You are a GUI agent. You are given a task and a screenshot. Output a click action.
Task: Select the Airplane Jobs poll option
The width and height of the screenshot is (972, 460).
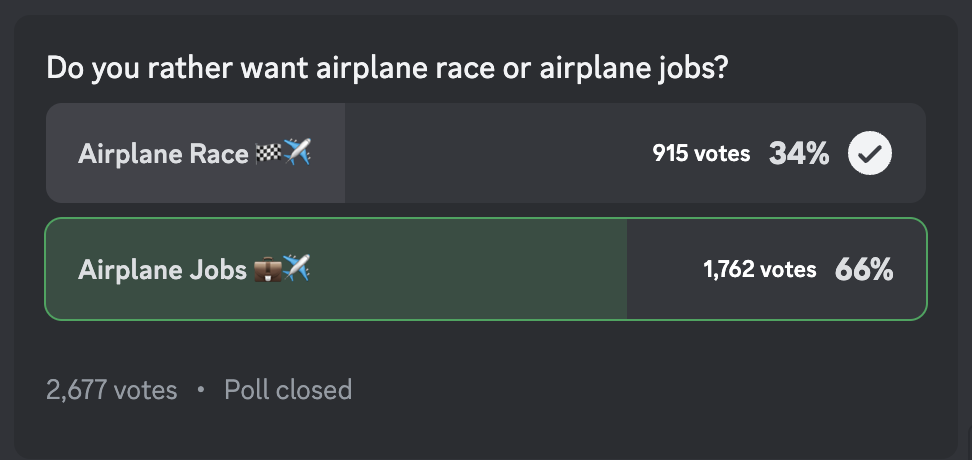(486, 269)
